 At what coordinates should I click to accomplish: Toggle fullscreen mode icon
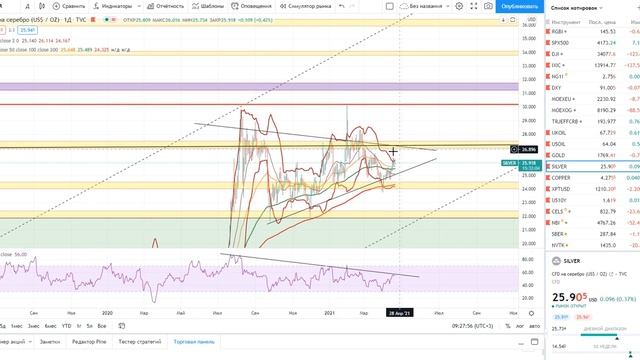click(x=473, y=6)
